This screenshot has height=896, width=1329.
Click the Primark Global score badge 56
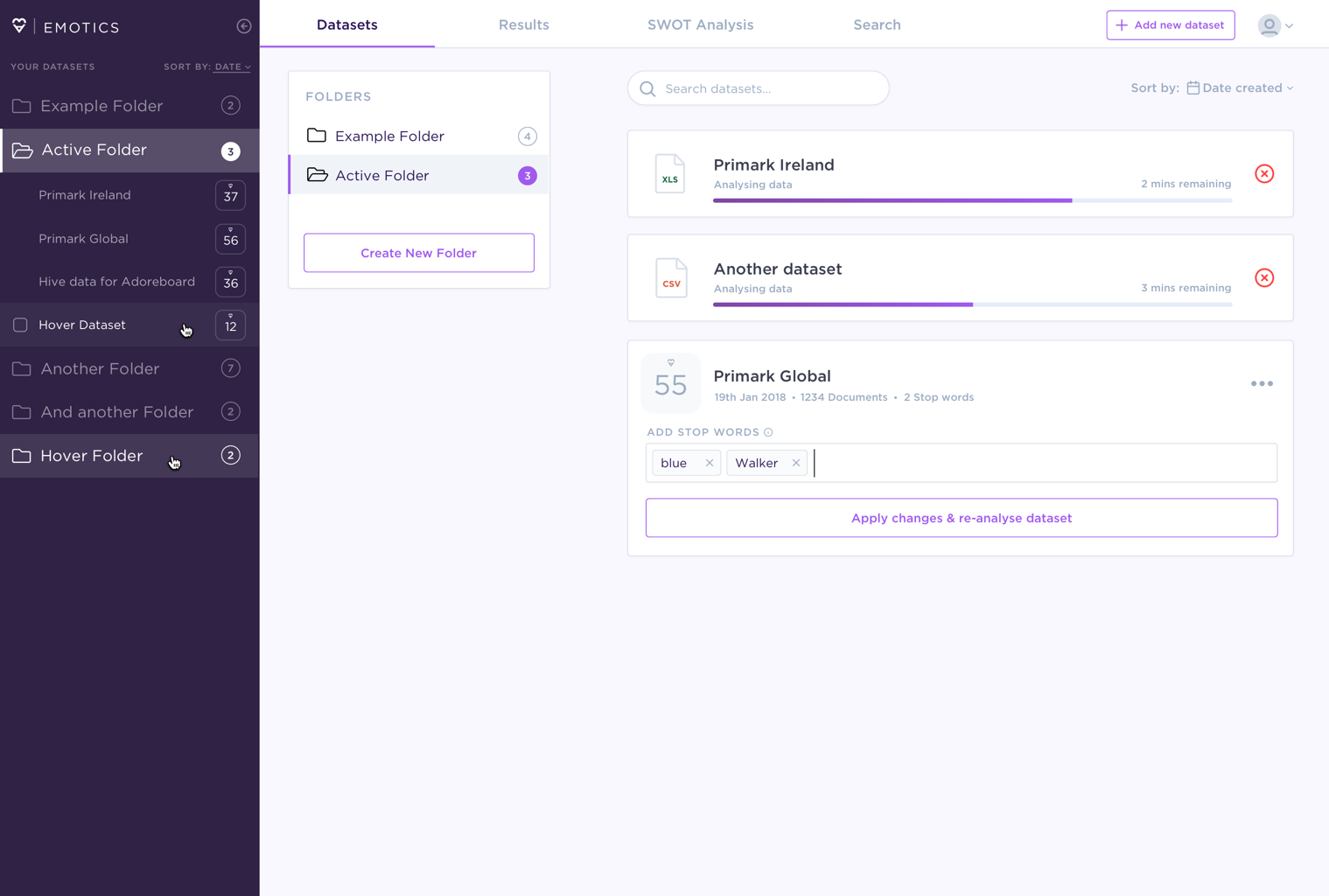[231, 239]
